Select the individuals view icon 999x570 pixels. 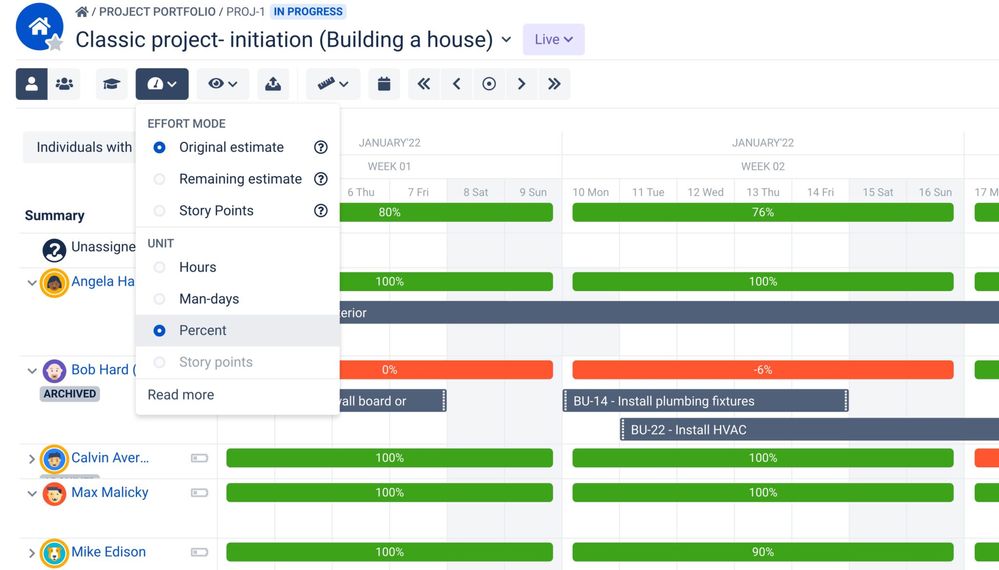31,84
